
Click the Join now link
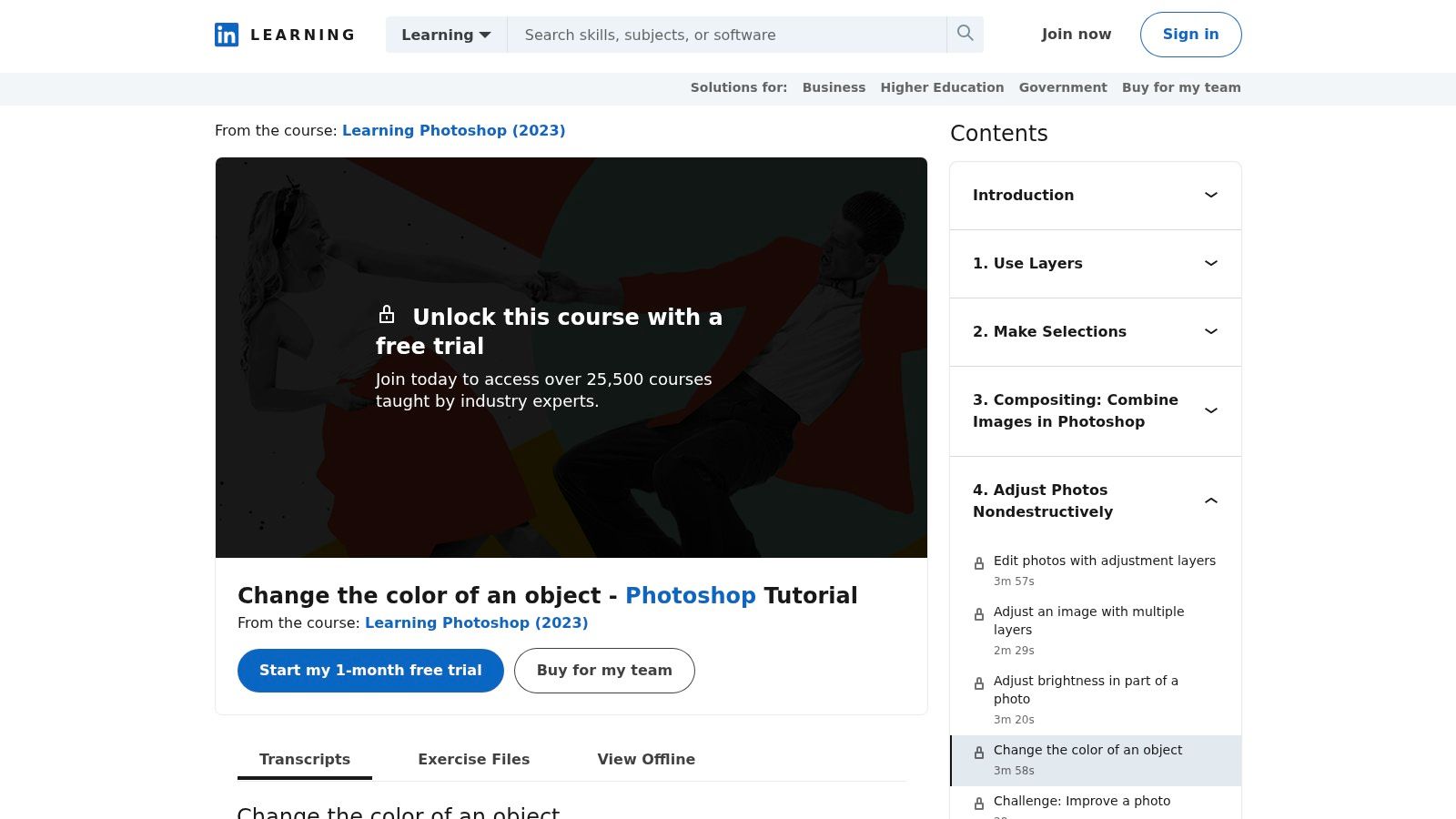pos(1077,35)
